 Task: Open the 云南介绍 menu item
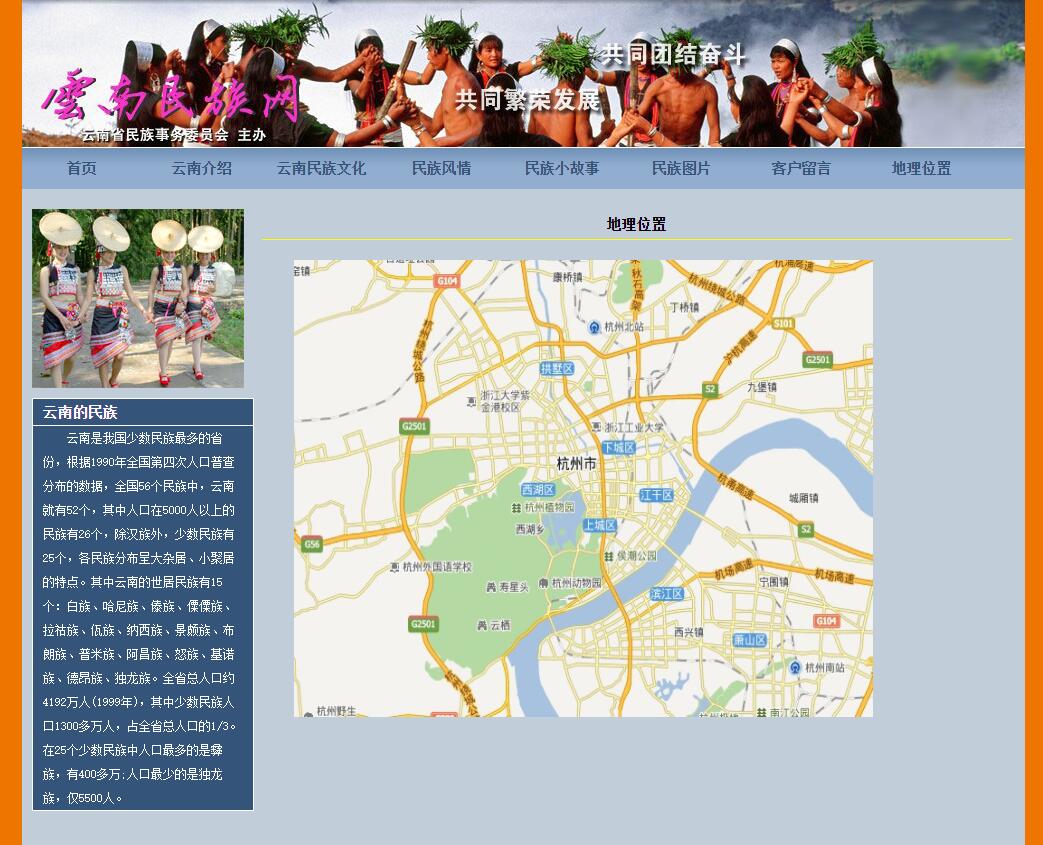(201, 169)
